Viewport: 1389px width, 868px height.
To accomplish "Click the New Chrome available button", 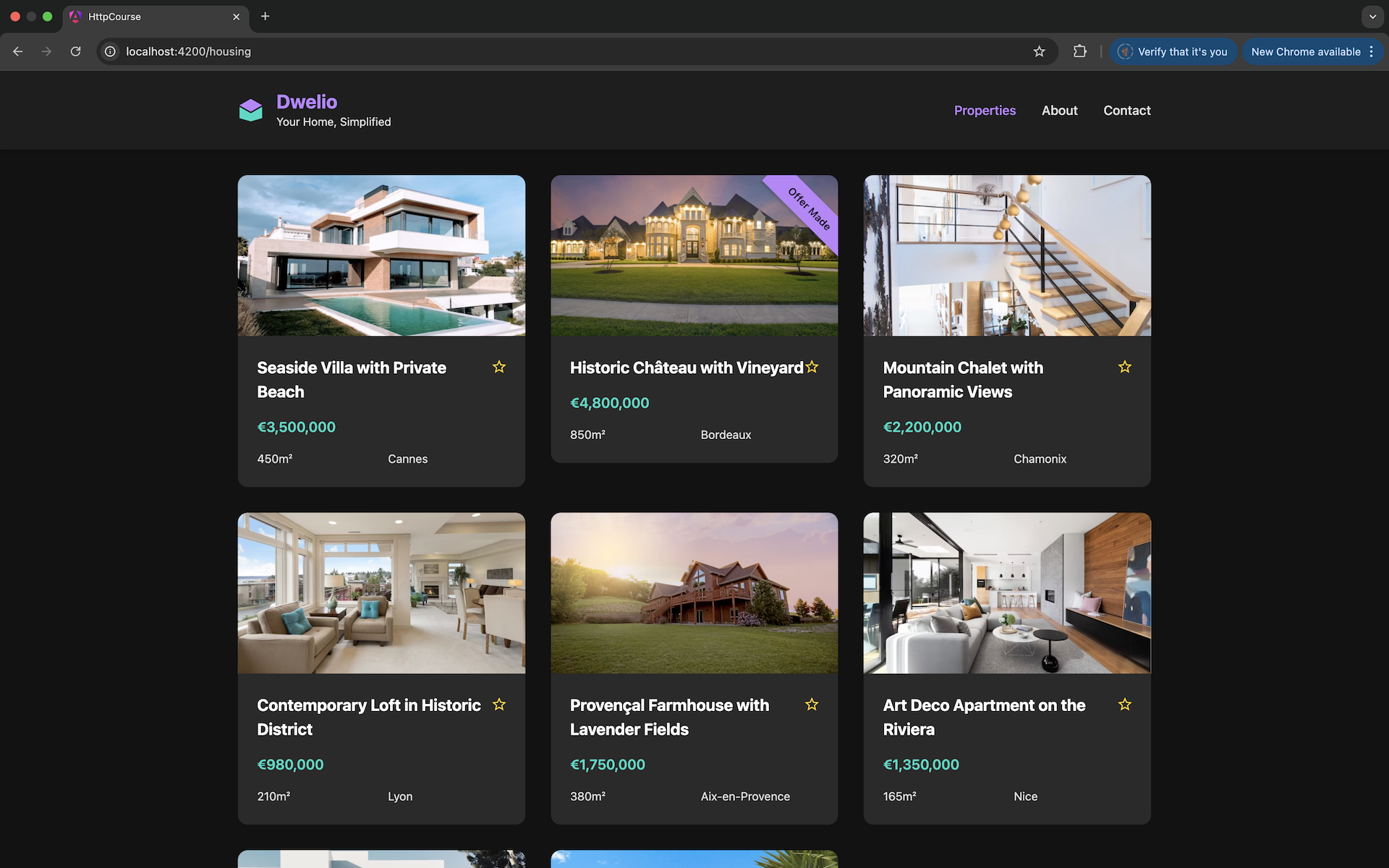I will 1306,51.
